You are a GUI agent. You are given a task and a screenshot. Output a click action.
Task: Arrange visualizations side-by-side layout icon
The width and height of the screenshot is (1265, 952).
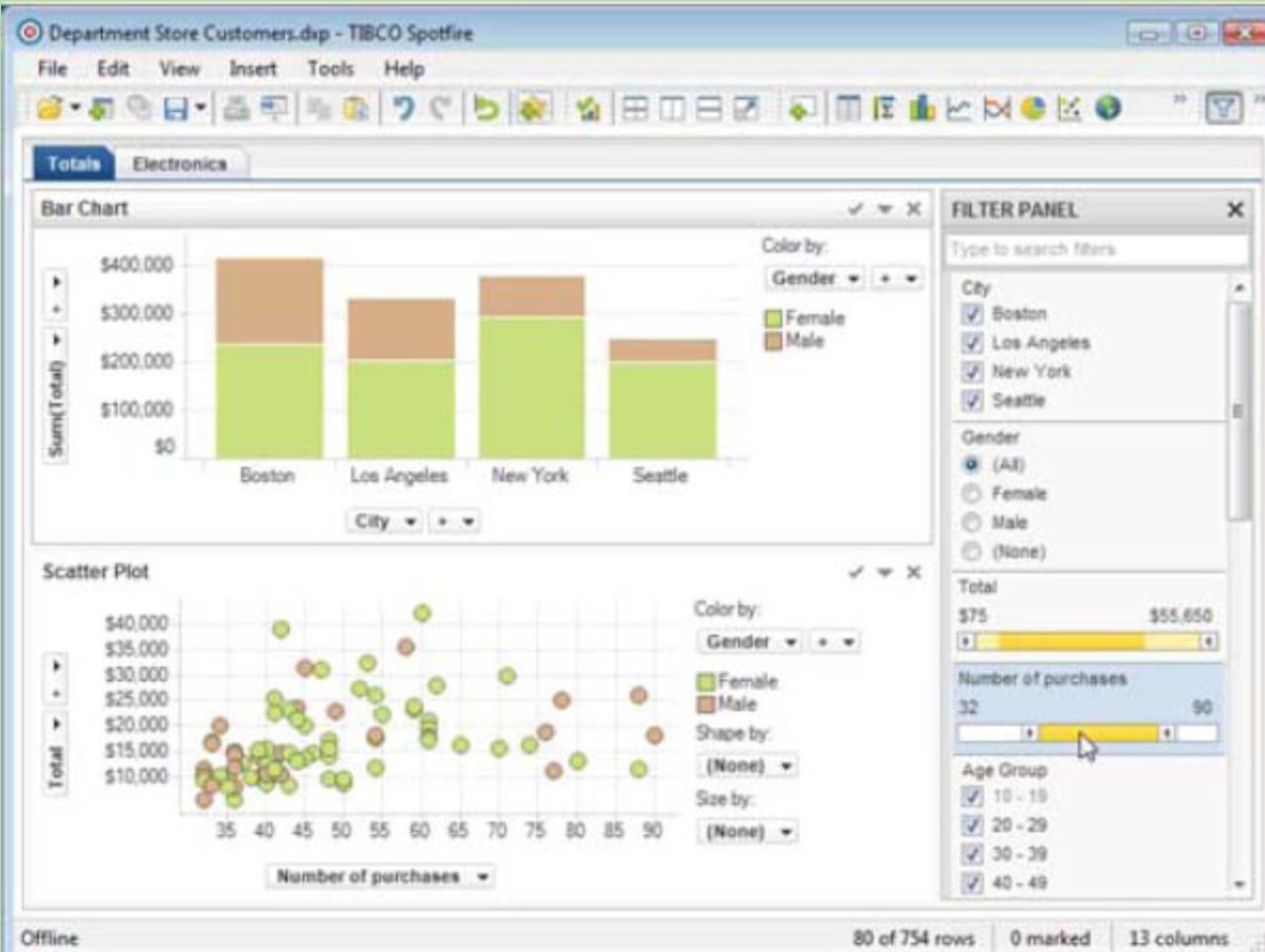[x=672, y=108]
